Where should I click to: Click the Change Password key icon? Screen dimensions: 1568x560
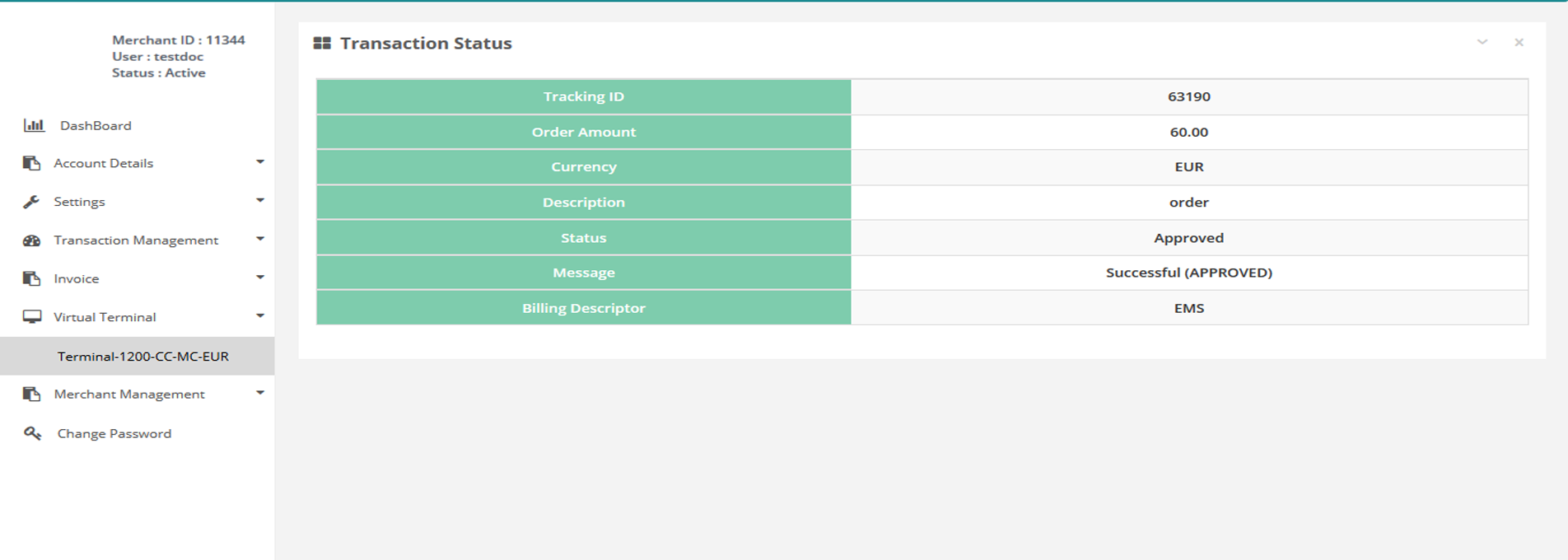pos(32,433)
